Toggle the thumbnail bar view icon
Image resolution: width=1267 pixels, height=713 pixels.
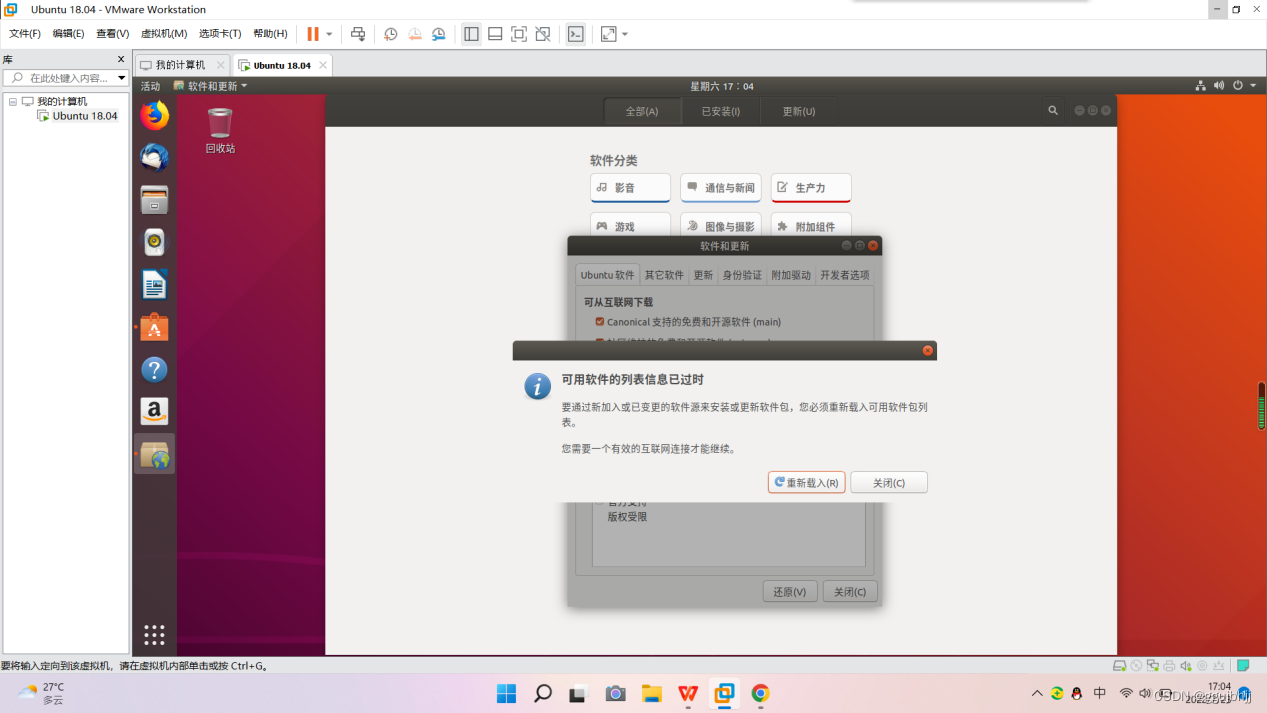tap(495, 34)
